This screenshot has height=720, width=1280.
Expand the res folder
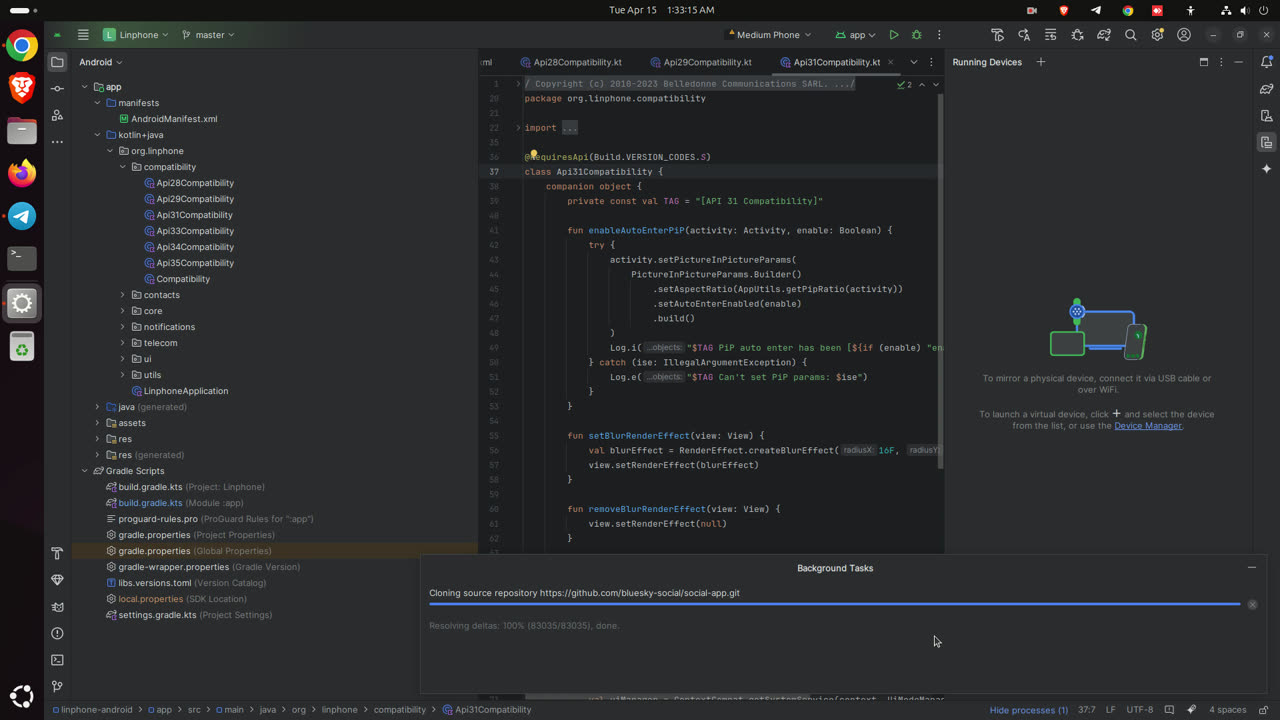pyautogui.click(x=97, y=439)
